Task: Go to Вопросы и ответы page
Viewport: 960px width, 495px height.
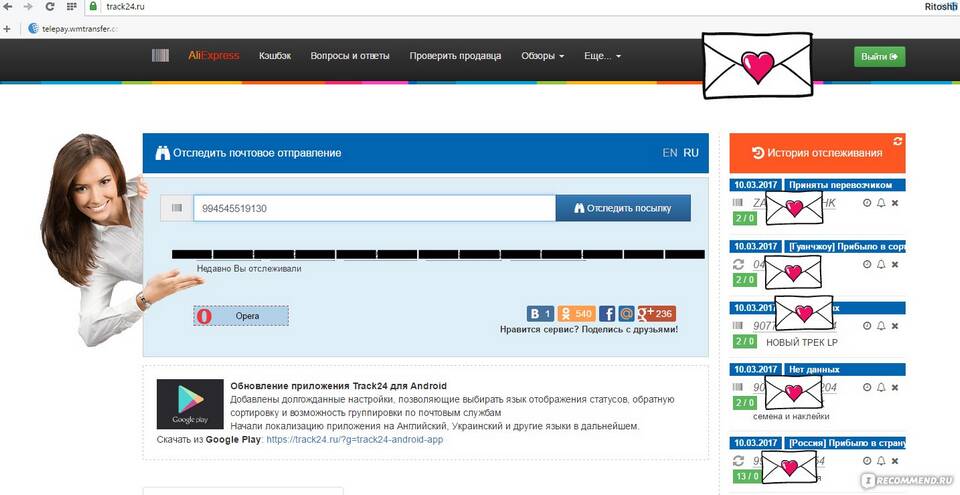Action: click(350, 55)
